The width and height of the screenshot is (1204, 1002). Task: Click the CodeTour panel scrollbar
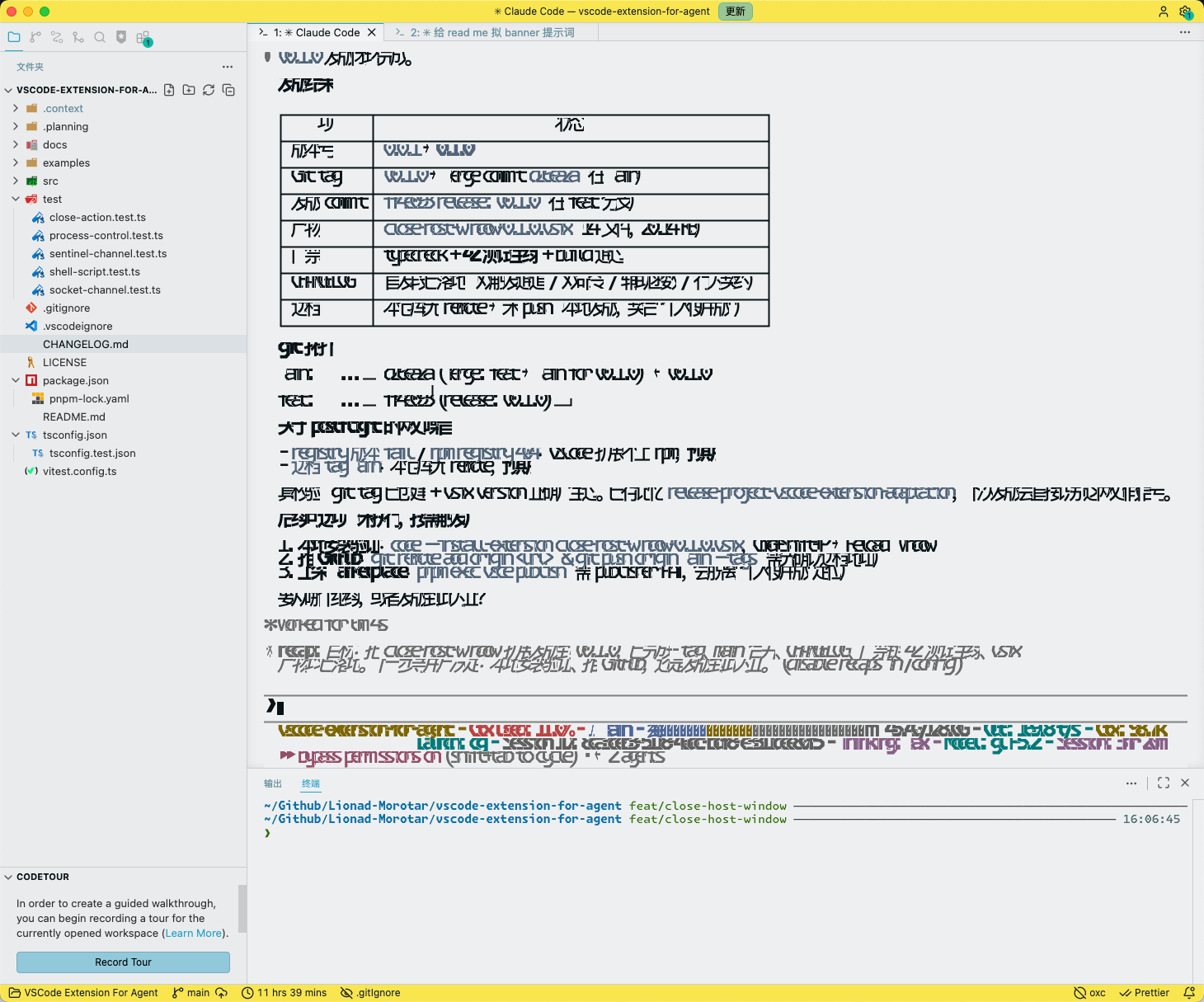(x=242, y=908)
